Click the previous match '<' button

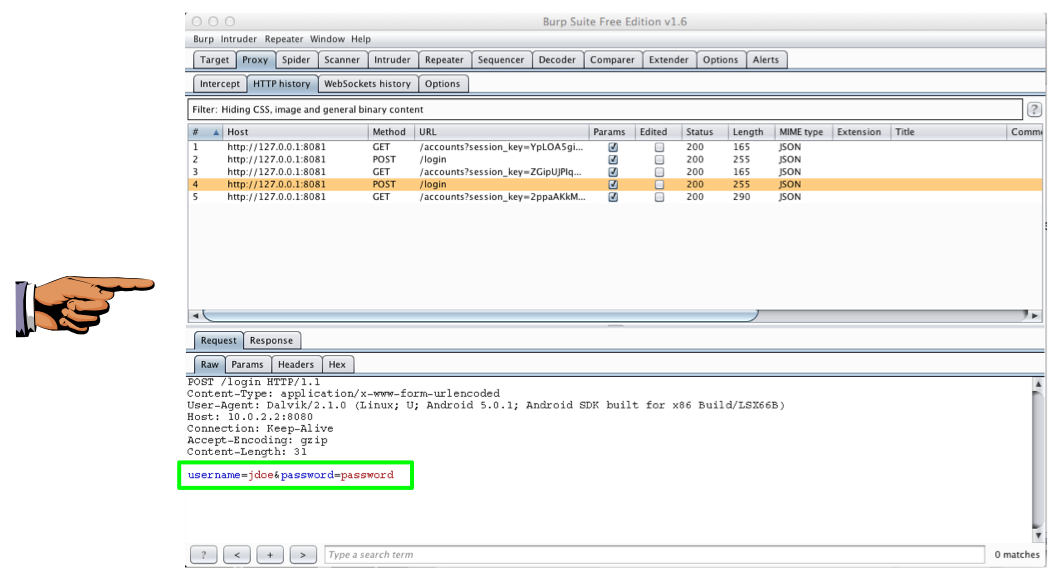237,555
